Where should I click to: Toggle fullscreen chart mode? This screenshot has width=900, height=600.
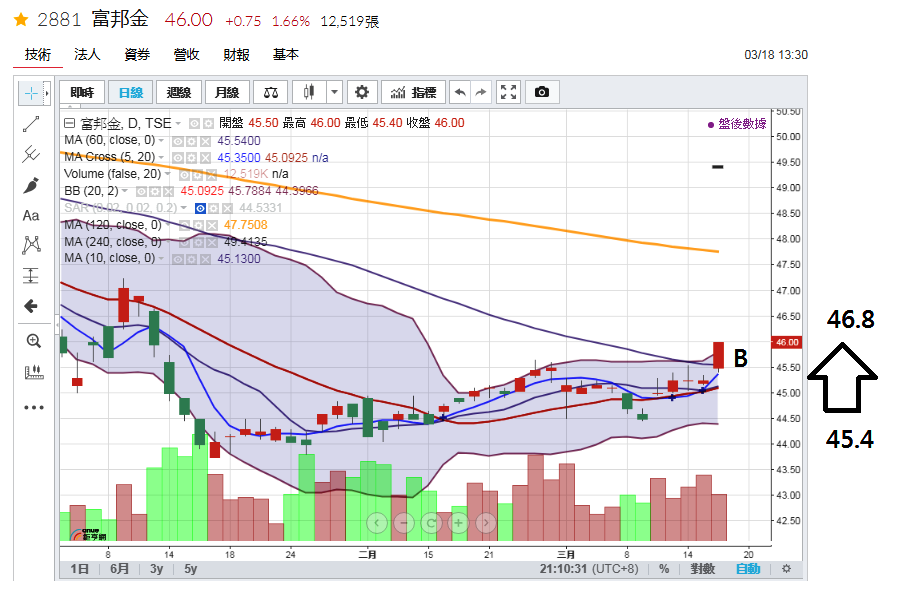(508, 92)
